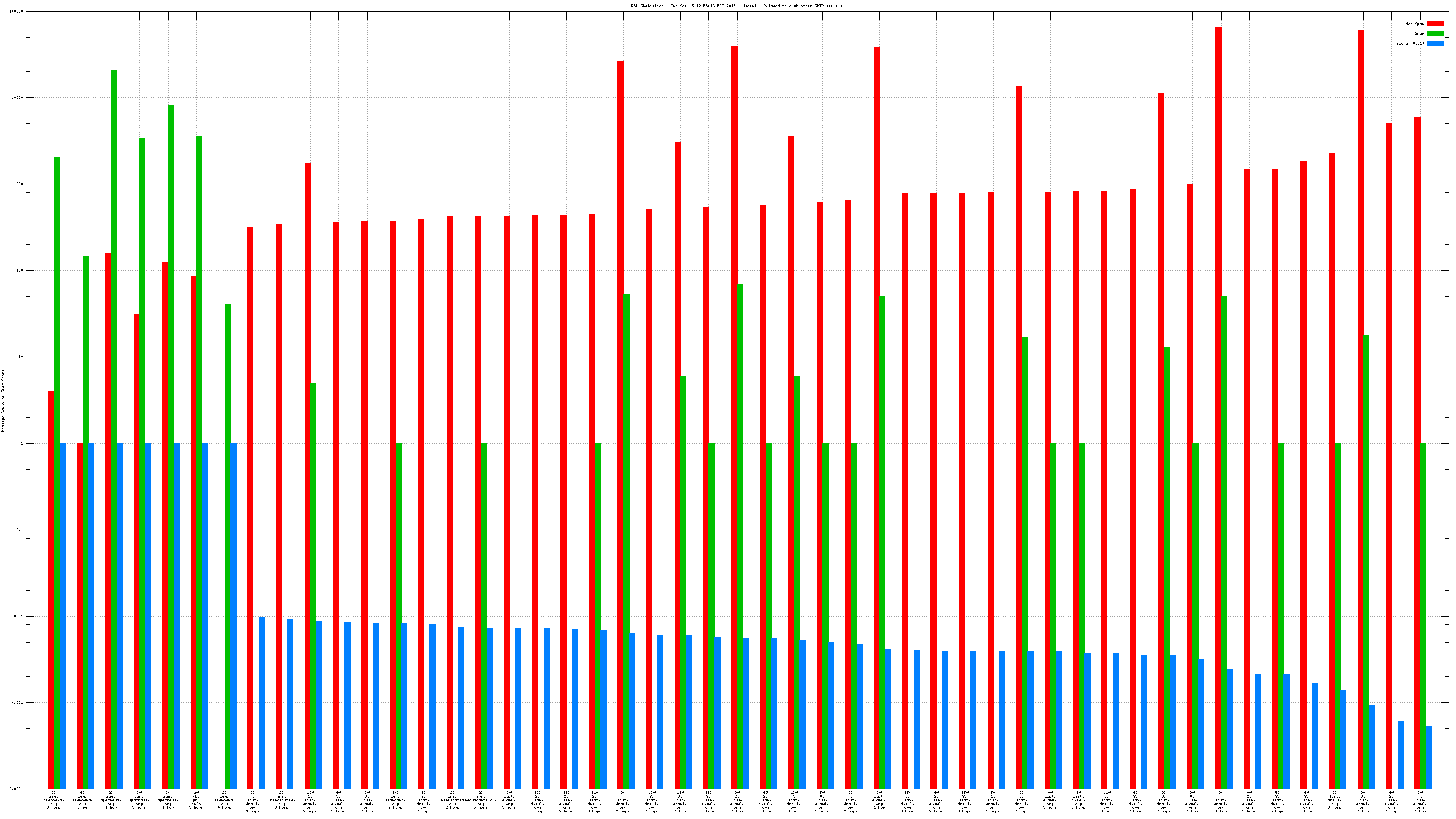Click the db.wpbl.info 3 hops x-axis label
1456x819 pixels.
[x=196, y=800]
